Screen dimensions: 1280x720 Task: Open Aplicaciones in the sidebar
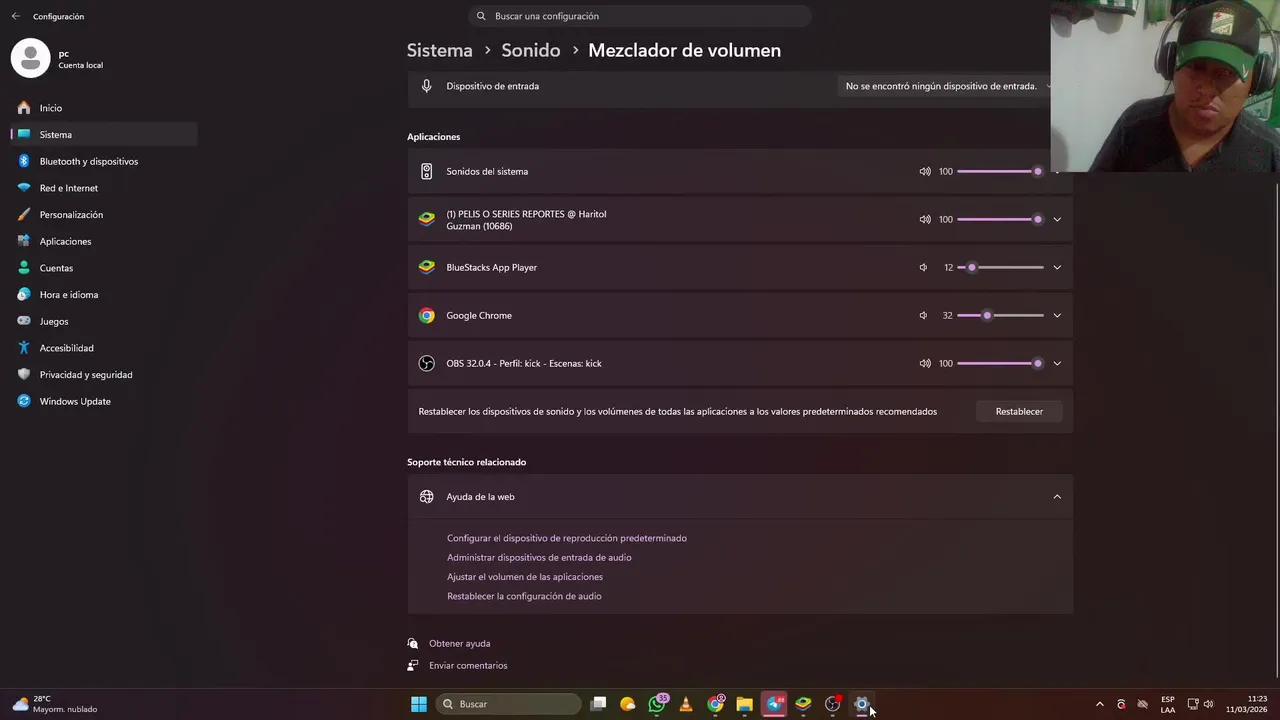click(104, 241)
